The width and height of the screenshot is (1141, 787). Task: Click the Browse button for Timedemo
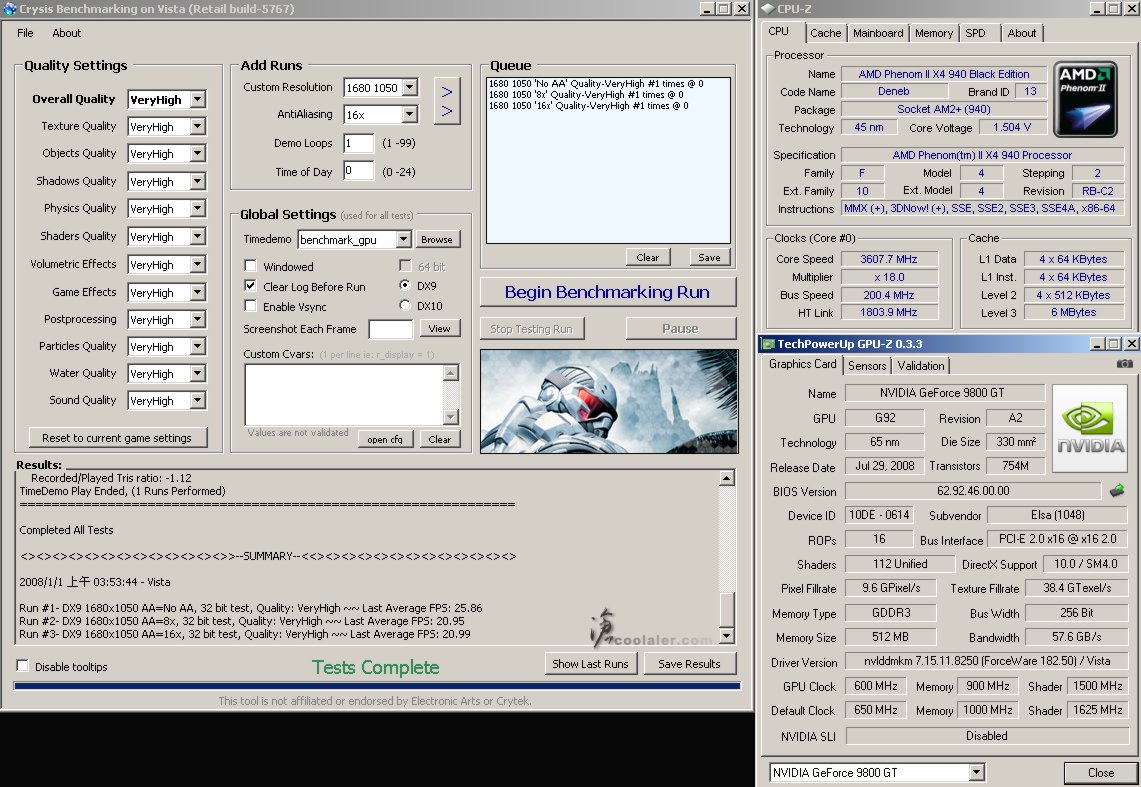(437, 239)
